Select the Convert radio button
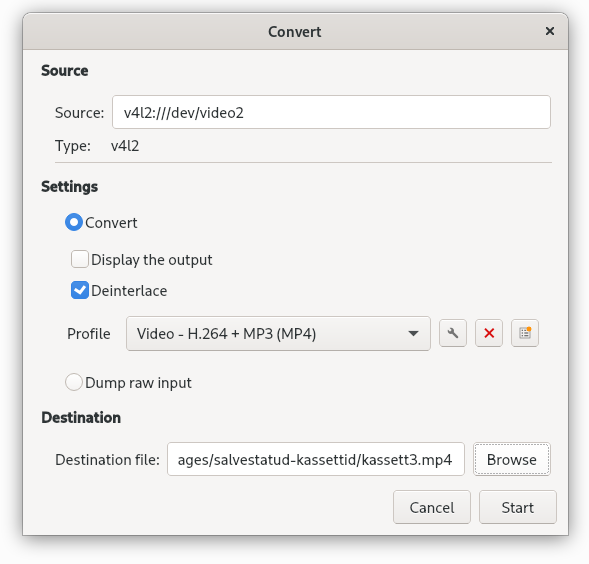 (74, 222)
